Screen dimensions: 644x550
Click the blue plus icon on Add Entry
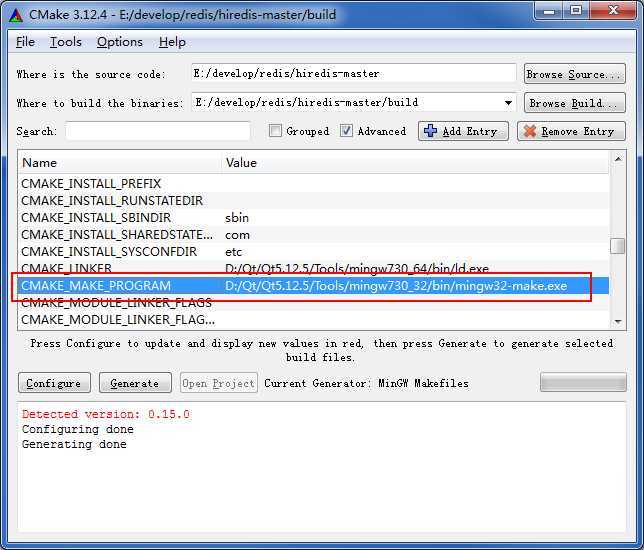coord(430,131)
